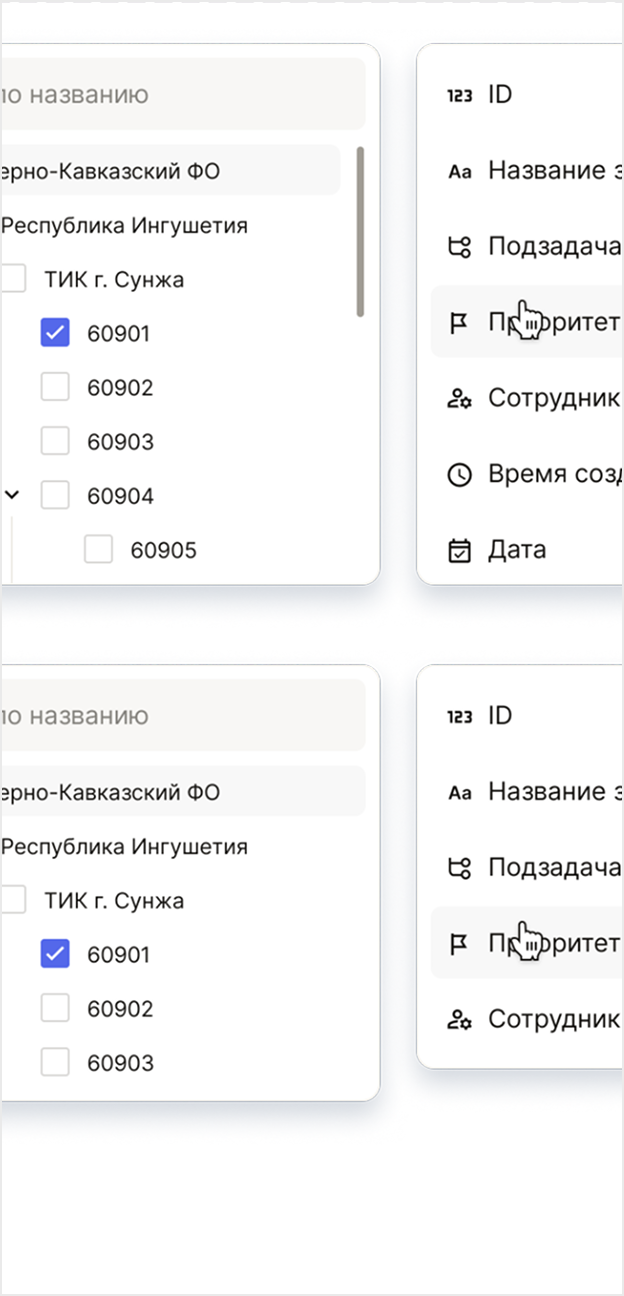Focus the lower search-by-name field
The width and height of the screenshot is (624, 1296).
180,716
